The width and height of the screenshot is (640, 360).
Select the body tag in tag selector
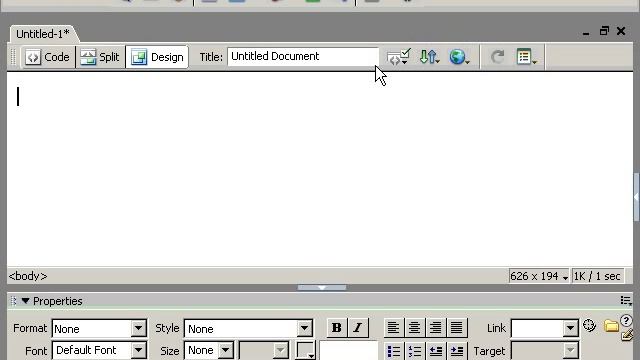[x=28, y=276]
